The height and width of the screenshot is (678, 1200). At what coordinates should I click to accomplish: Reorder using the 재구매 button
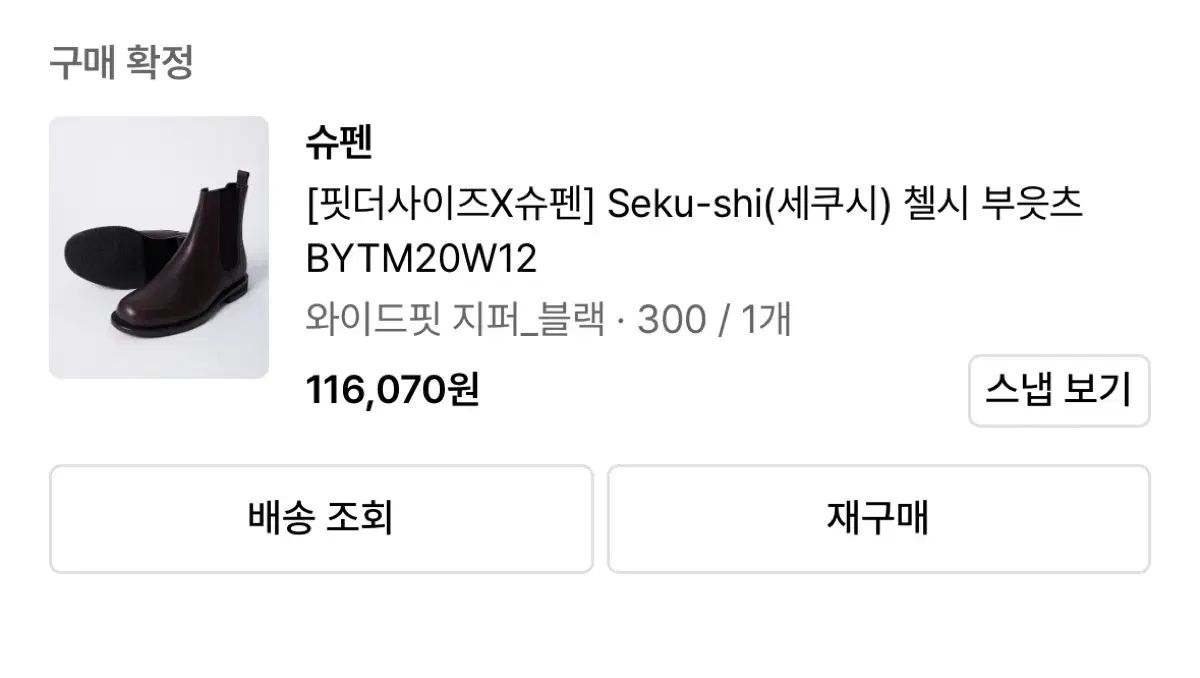click(x=879, y=519)
